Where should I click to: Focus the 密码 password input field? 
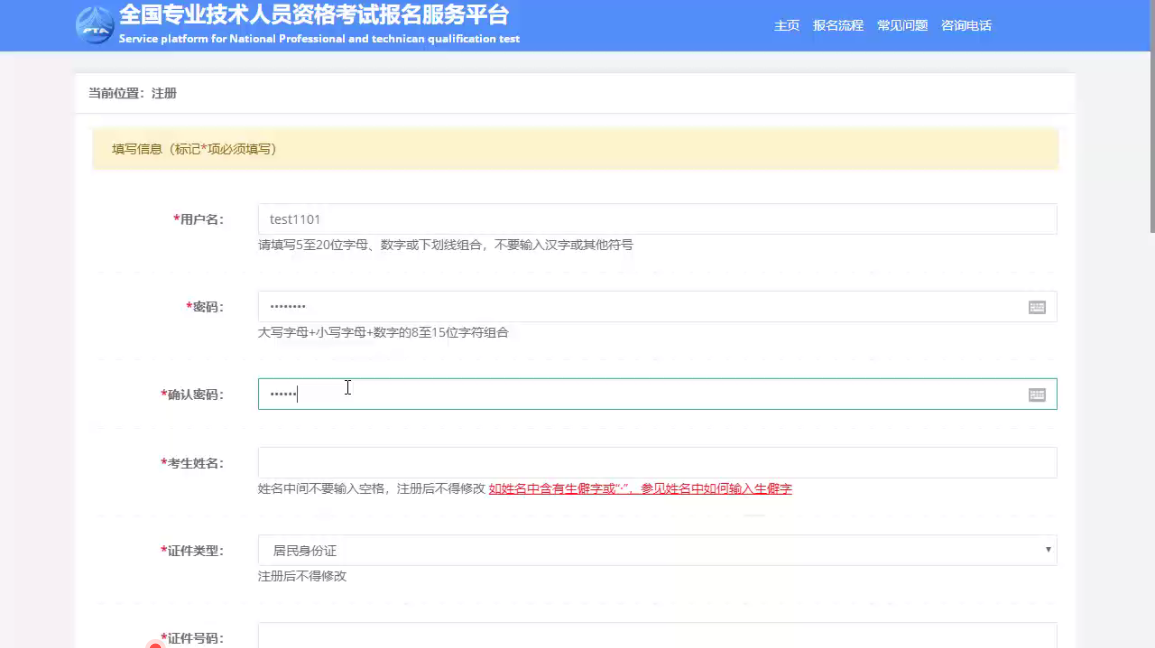pyautogui.click(x=640, y=307)
